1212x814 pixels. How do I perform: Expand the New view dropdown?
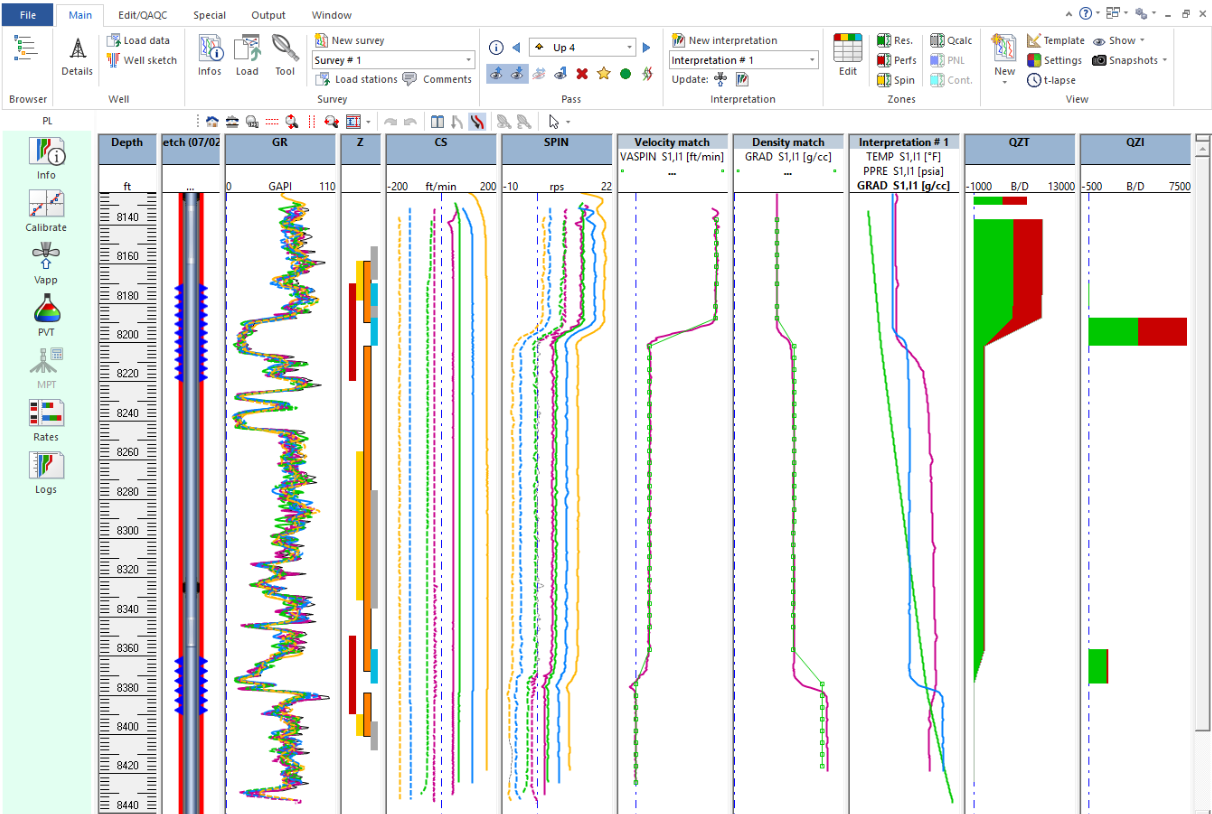(x=1004, y=82)
